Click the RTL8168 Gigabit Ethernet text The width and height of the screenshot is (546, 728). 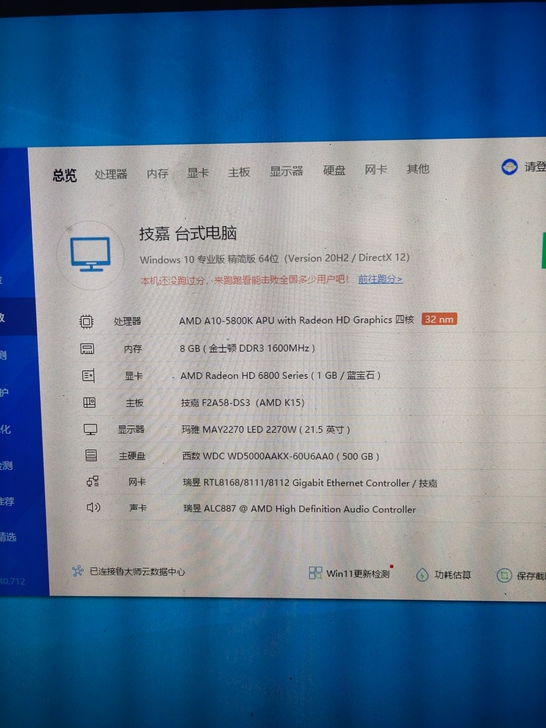(310, 483)
